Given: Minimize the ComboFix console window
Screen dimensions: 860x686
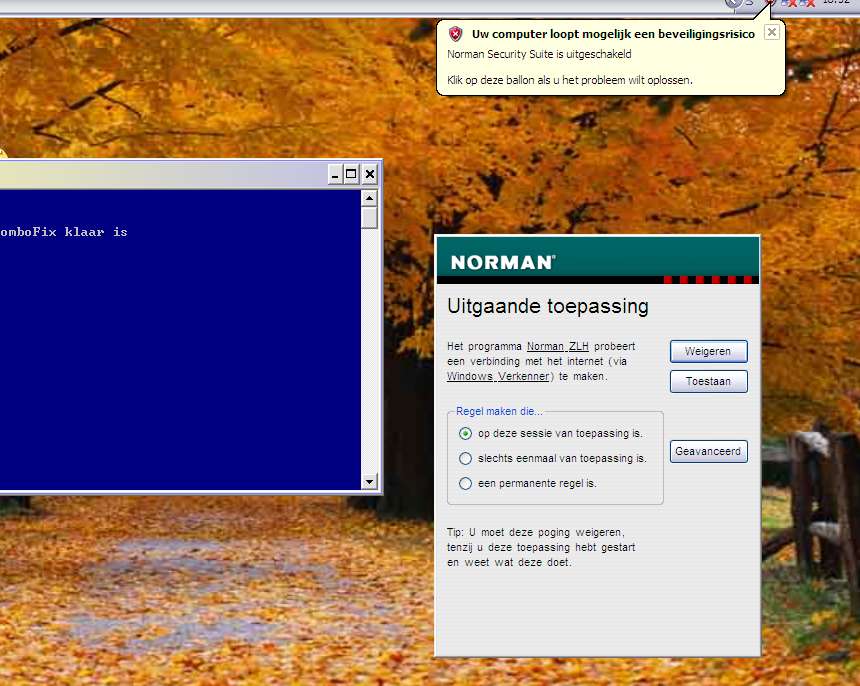Looking at the screenshot, I should [x=335, y=175].
